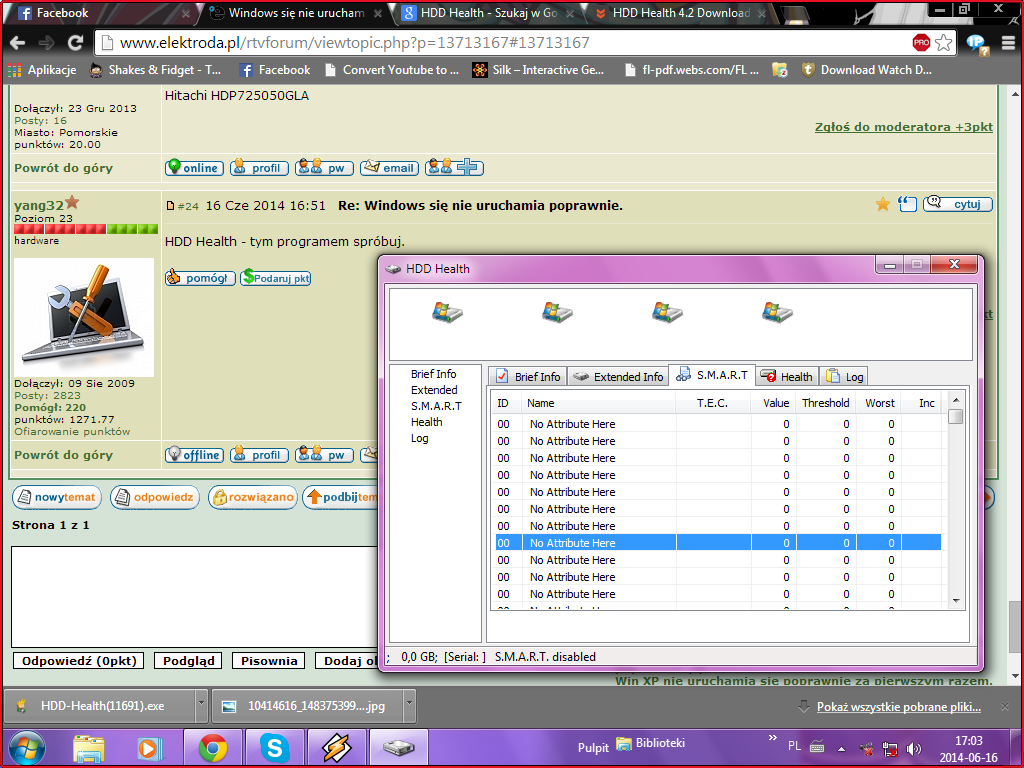
Task: Switch to the Brief Info tab
Action: click(528, 376)
